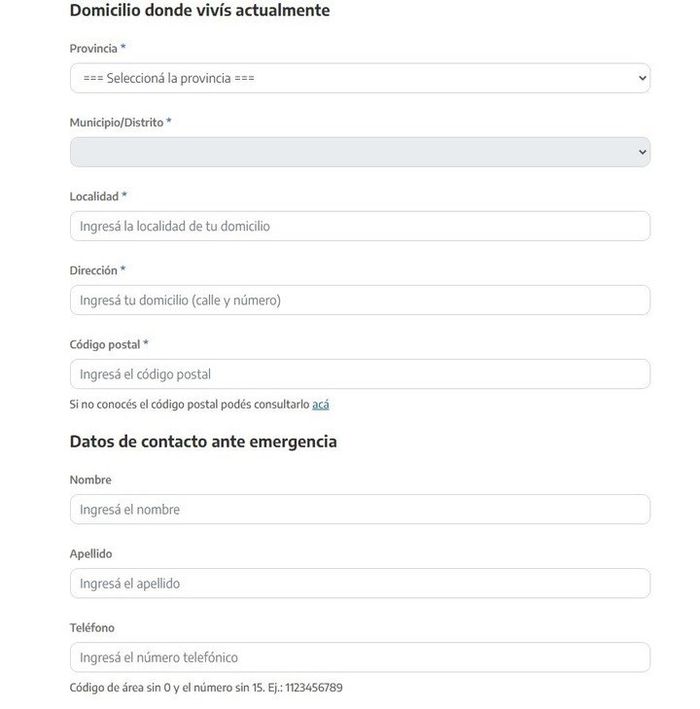Click the 'Datos de contacto ante emergencia' heading
The height and width of the screenshot is (709, 700).
click(203, 442)
